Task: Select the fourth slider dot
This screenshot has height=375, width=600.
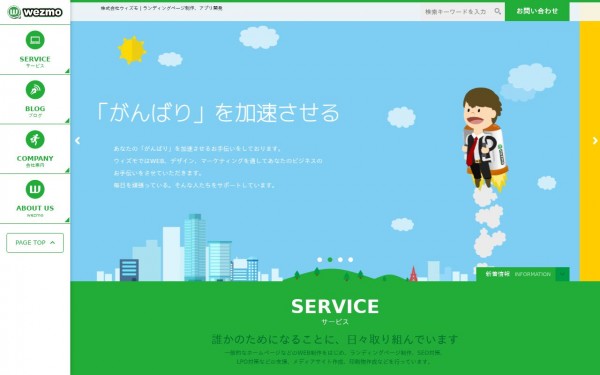Action: (x=351, y=259)
